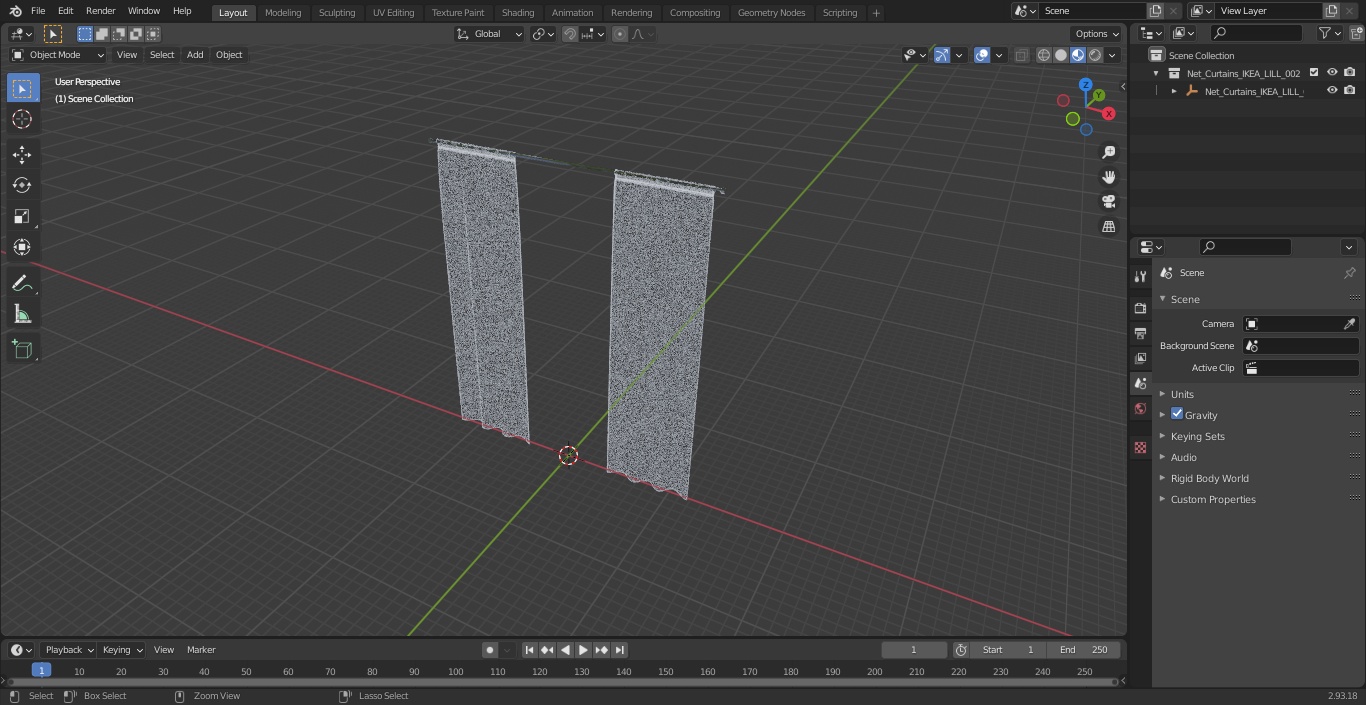Switch to the Geometry Nodes workspace tab
The width and height of the screenshot is (1366, 705).
(771, 12)
